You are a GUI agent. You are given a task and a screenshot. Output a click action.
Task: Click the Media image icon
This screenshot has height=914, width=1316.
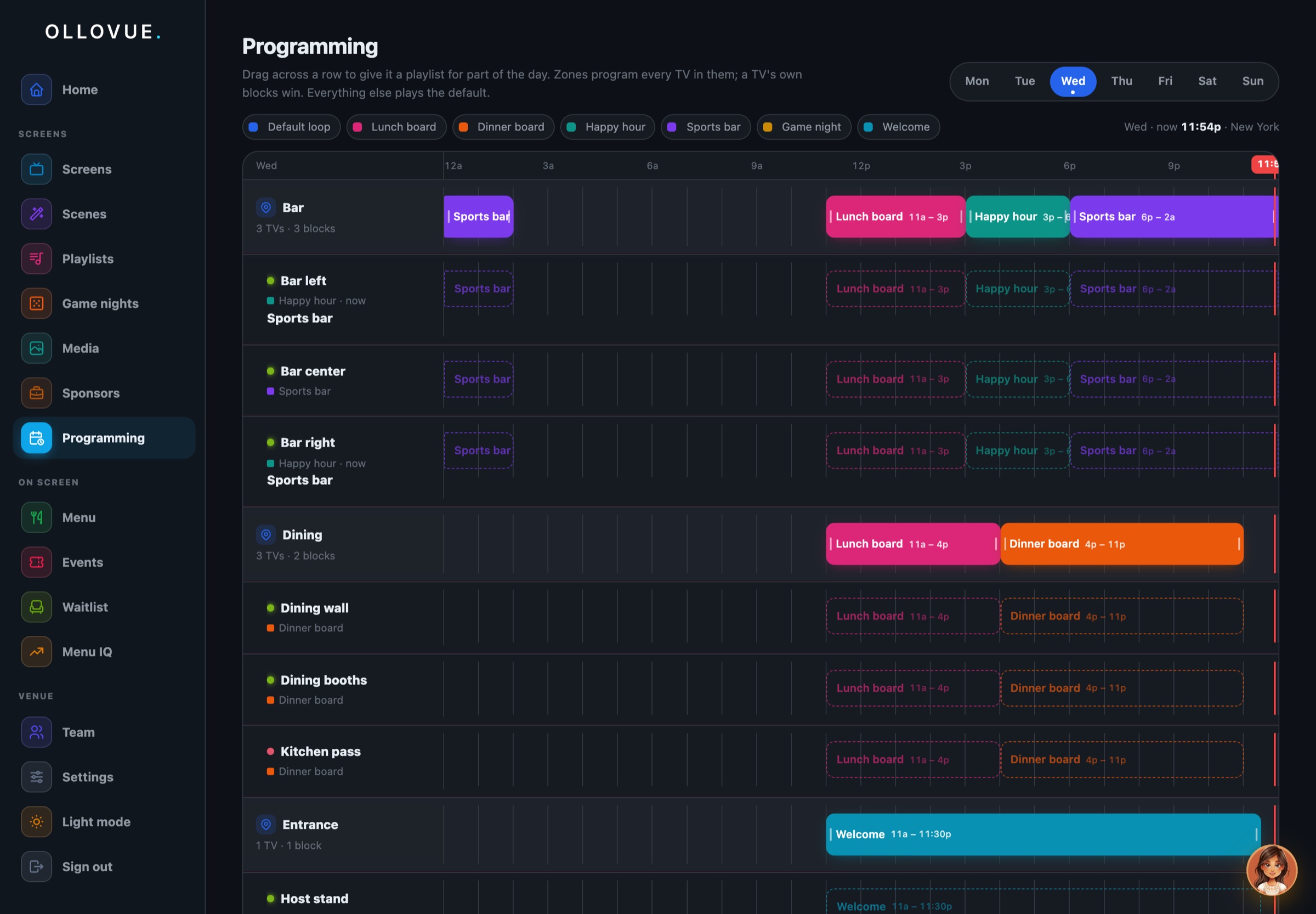tap(36, 348)
